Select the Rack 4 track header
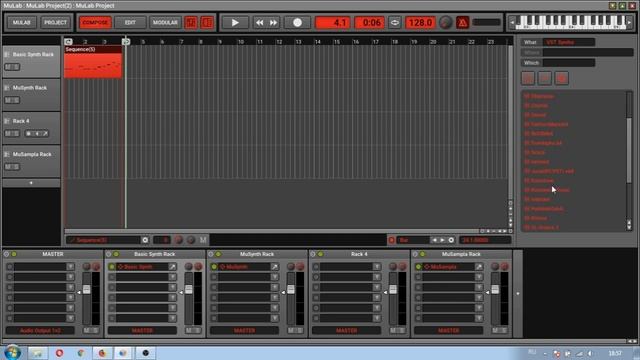 31,128
